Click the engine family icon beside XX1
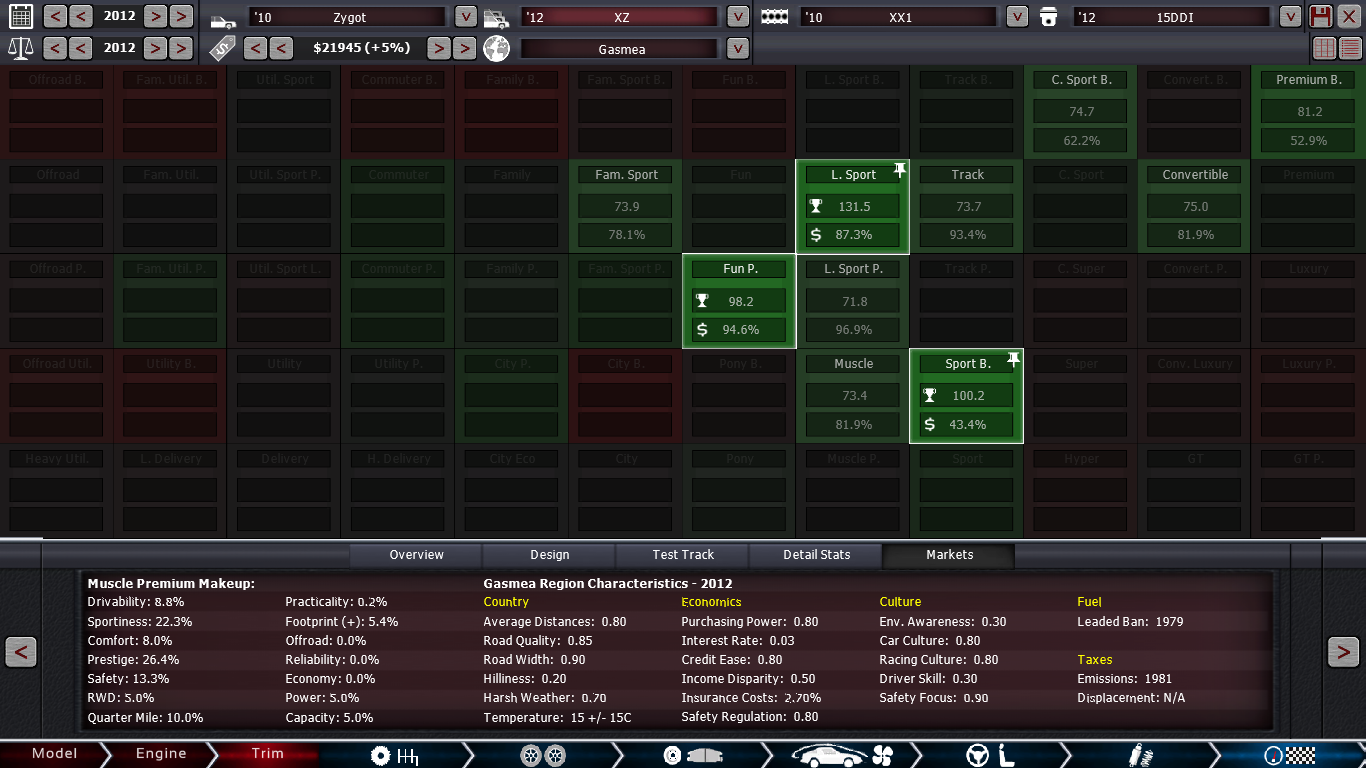Screen dimensions: 1366x768 point(774,17)
